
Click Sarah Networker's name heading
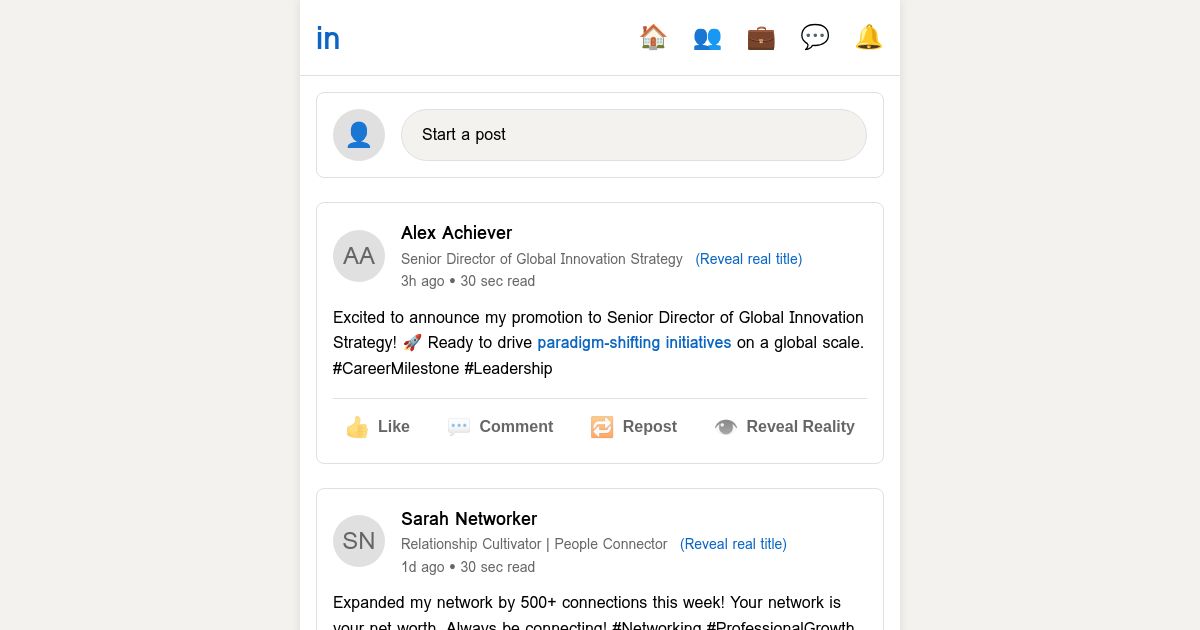pos(469,519)
